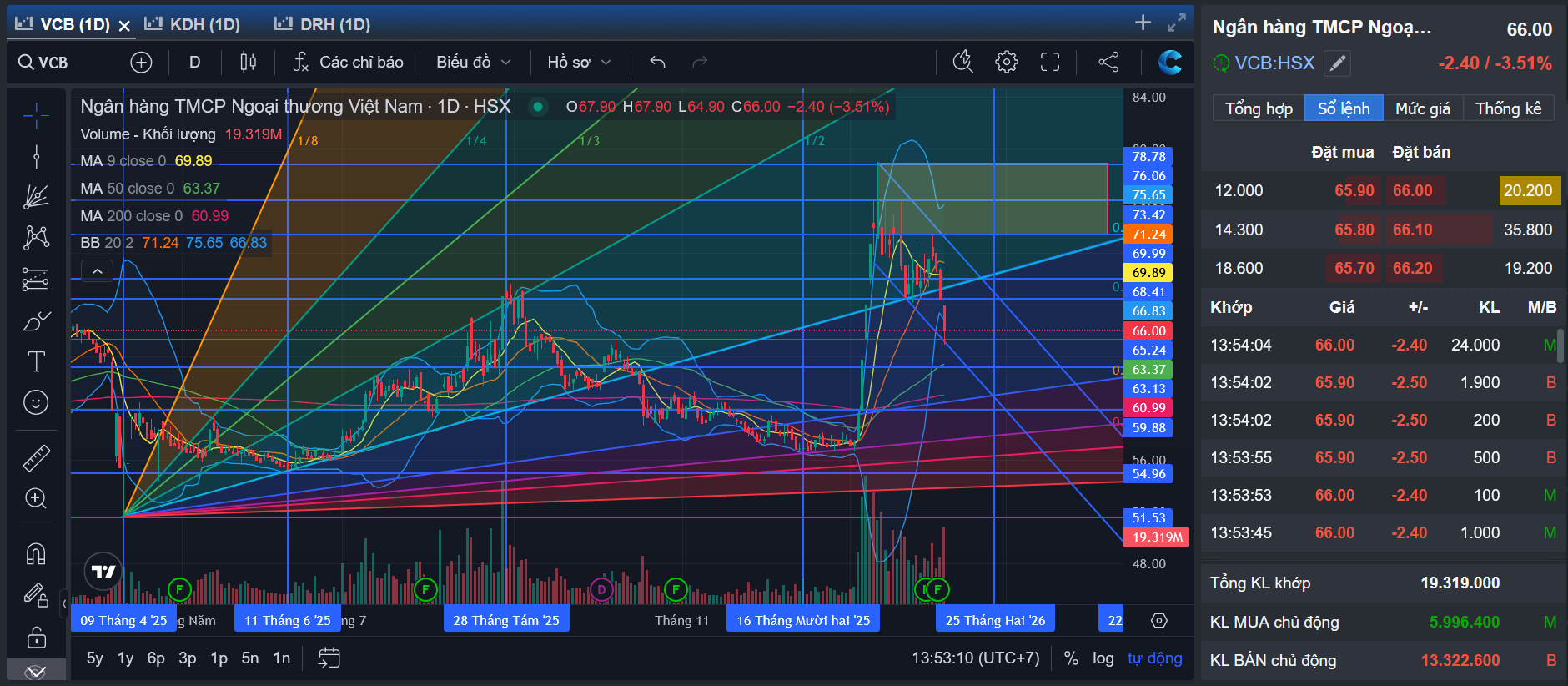
Task: Click the trades list scrollbar
Action: click(x=1560, y=345)
